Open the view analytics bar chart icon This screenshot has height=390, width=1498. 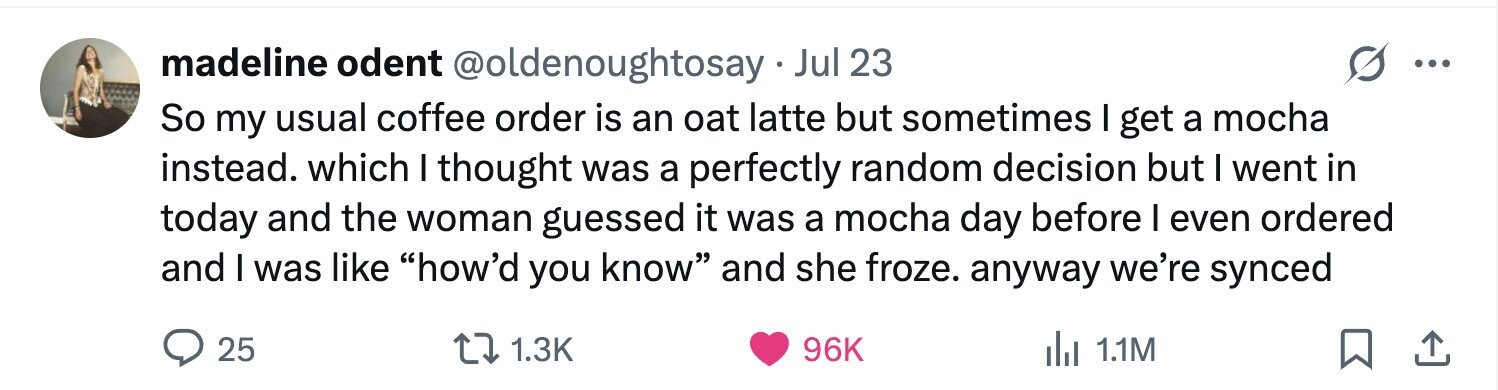(1062, 349)
